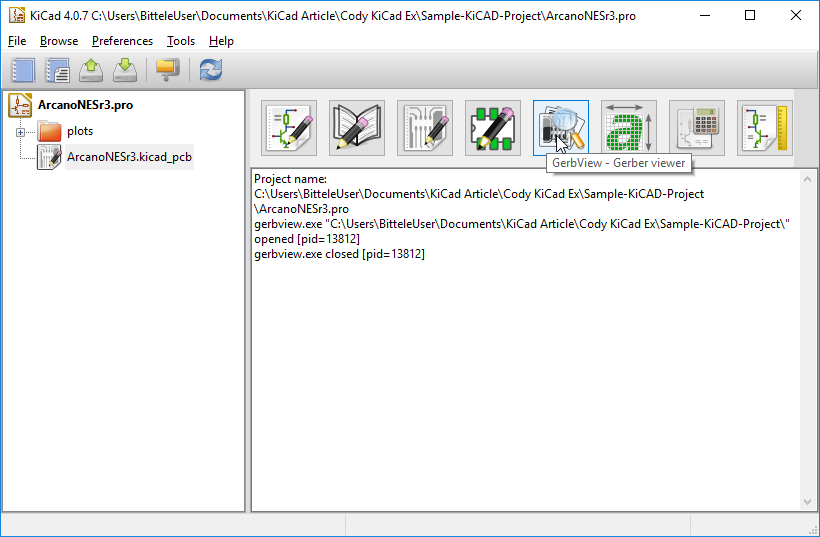Open Bitmap2Component converter tool
Viewport: 820px width, 537px height.
[629, 128]
